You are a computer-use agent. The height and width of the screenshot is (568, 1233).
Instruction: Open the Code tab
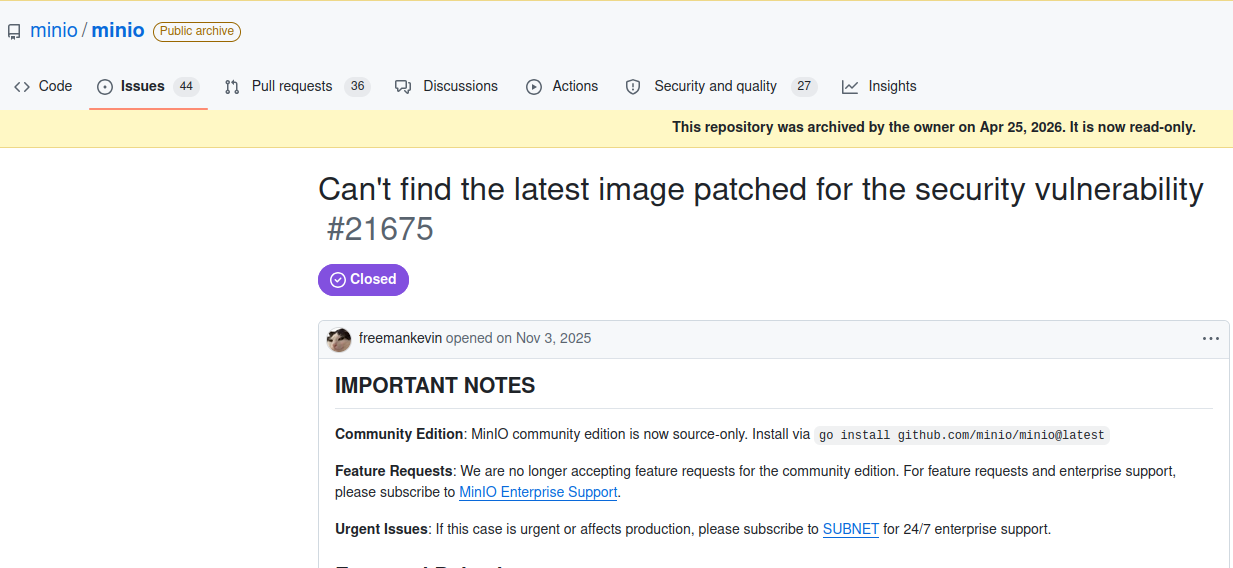click(43, 86)
